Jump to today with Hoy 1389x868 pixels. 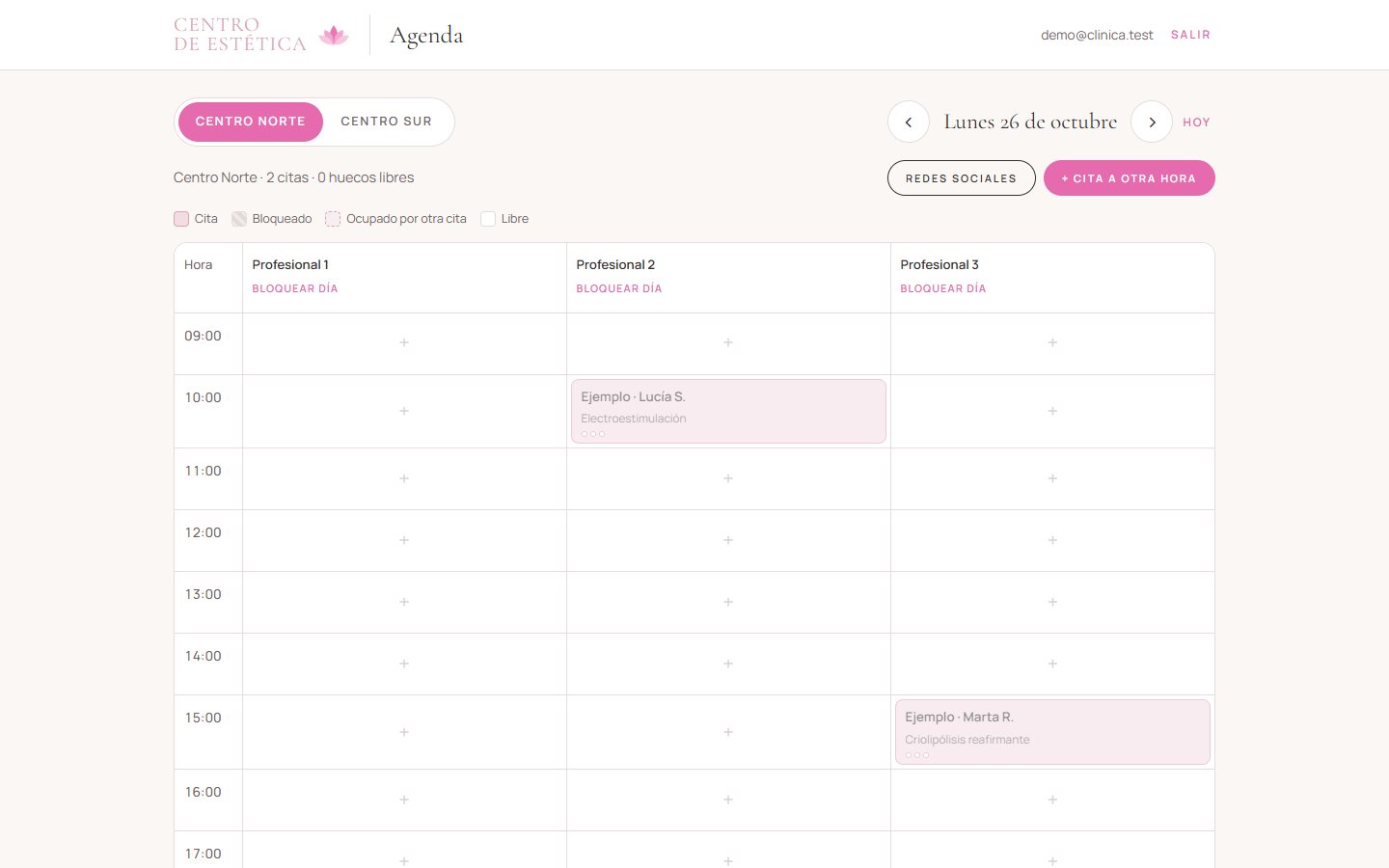click(1196, 122)
